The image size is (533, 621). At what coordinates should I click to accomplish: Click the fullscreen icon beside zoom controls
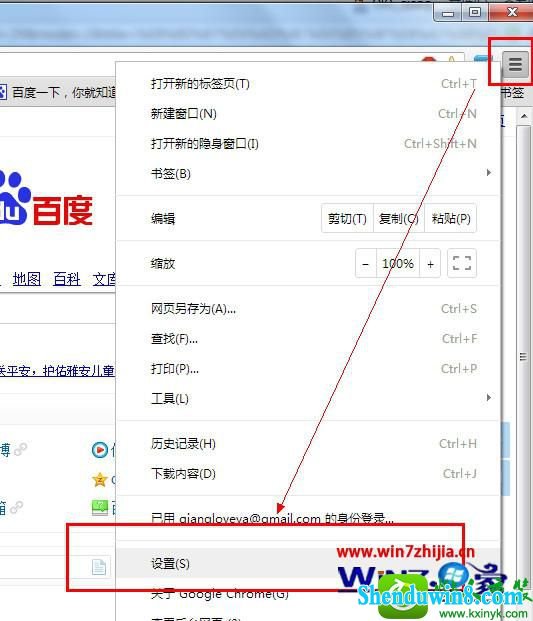(461, 263)
